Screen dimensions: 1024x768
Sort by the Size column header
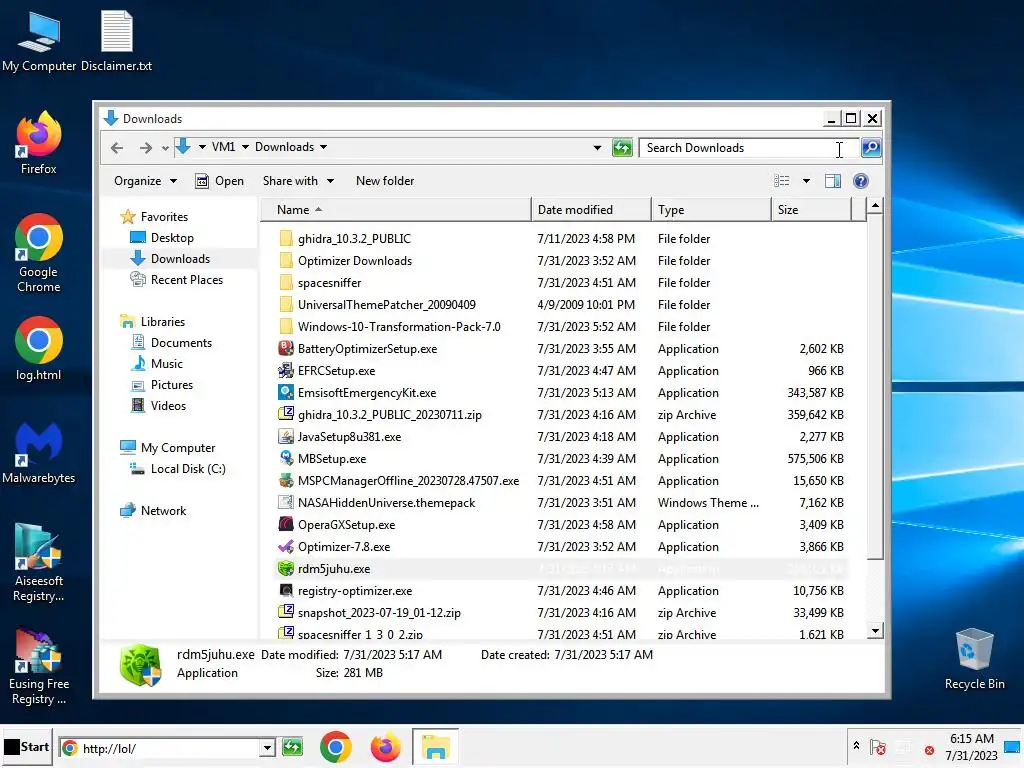point(812,210)
